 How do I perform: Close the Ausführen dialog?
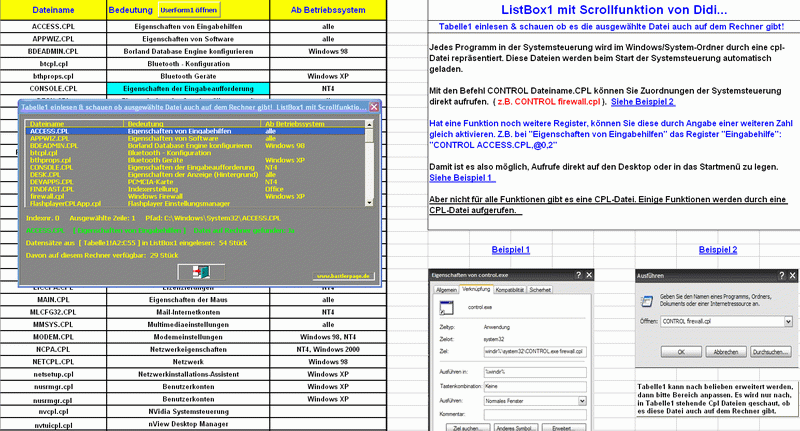[792, 275]
